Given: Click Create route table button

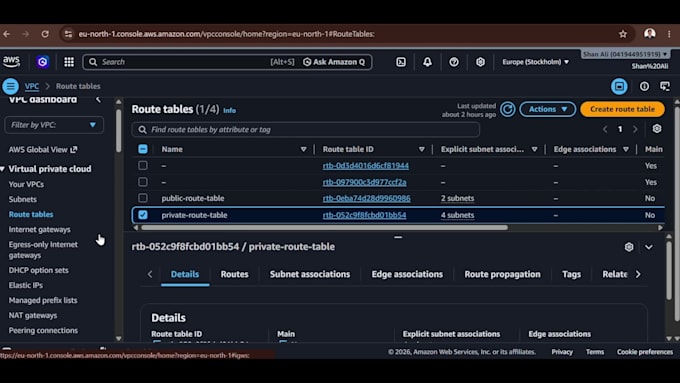Looking at the screenshot, I should coord(622,109).
